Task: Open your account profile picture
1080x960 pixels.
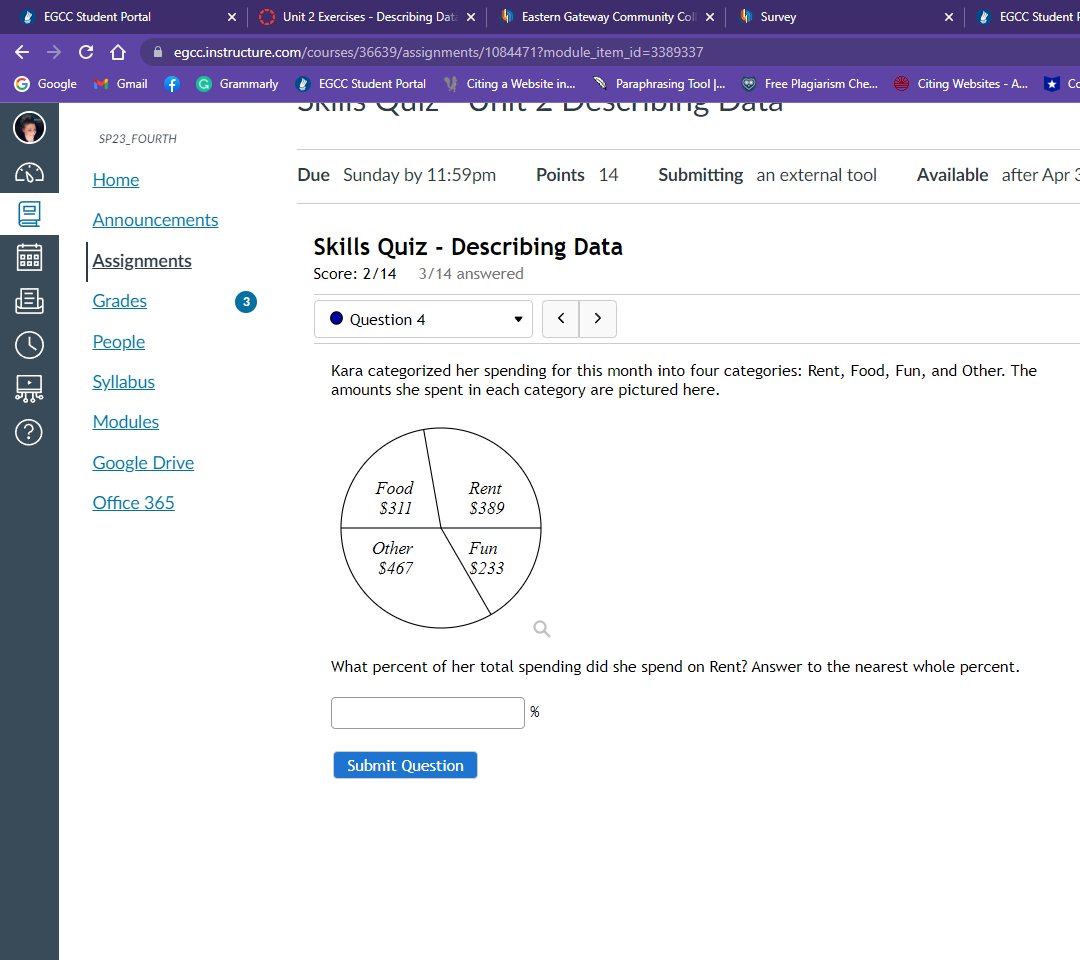Action: (x=29, y=128)
